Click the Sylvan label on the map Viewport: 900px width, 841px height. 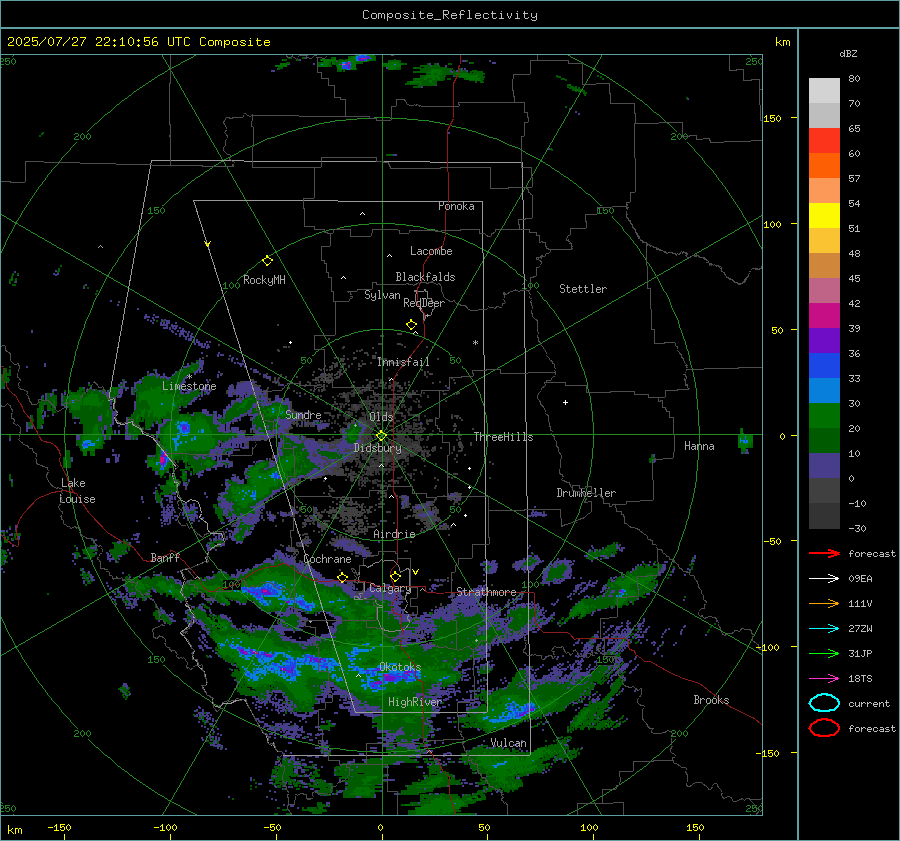coord(382,295)
